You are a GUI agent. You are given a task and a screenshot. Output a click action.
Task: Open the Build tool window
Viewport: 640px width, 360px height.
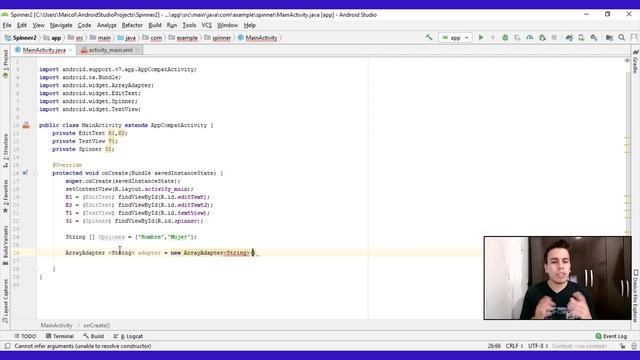(x=93, y=336)
